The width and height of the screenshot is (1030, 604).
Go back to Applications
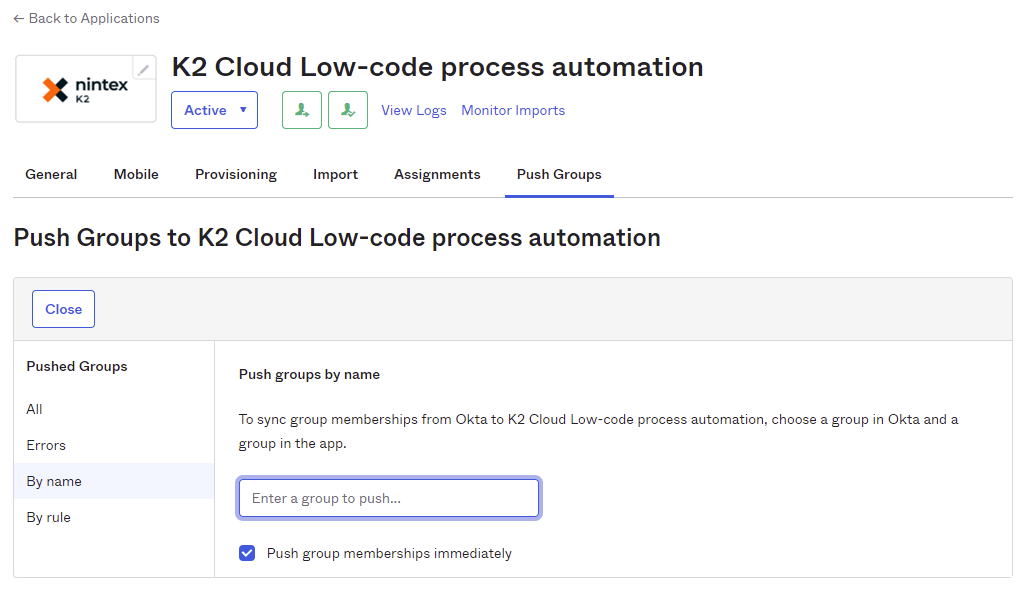coord(86,18)
